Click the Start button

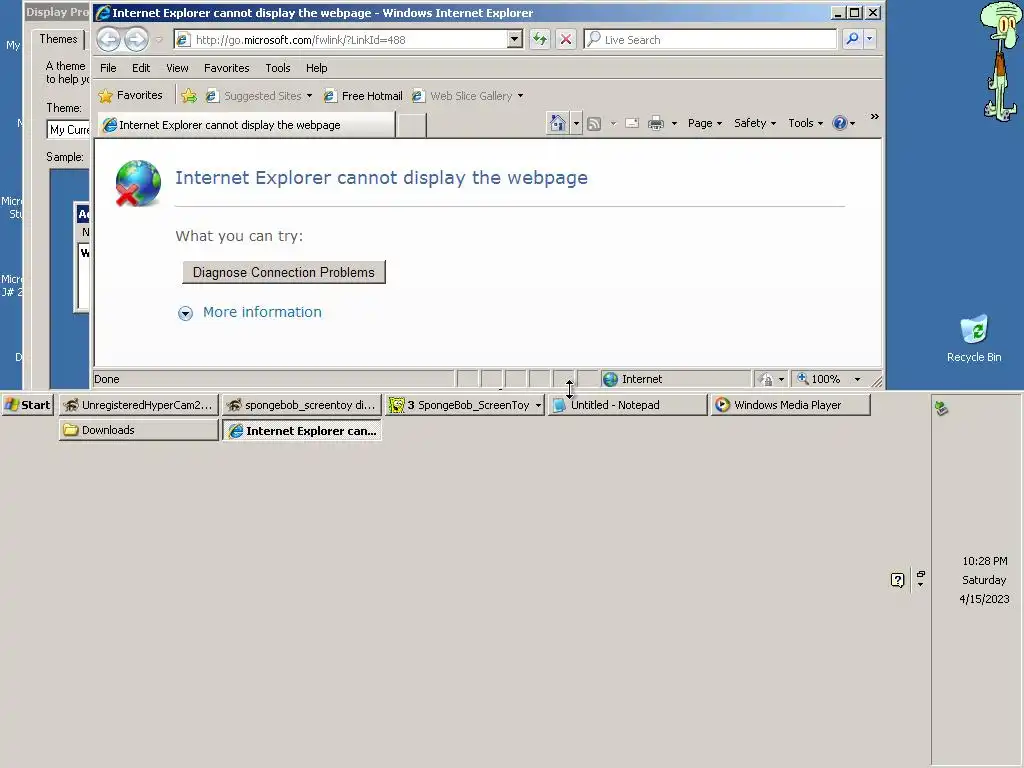[27, 405]
